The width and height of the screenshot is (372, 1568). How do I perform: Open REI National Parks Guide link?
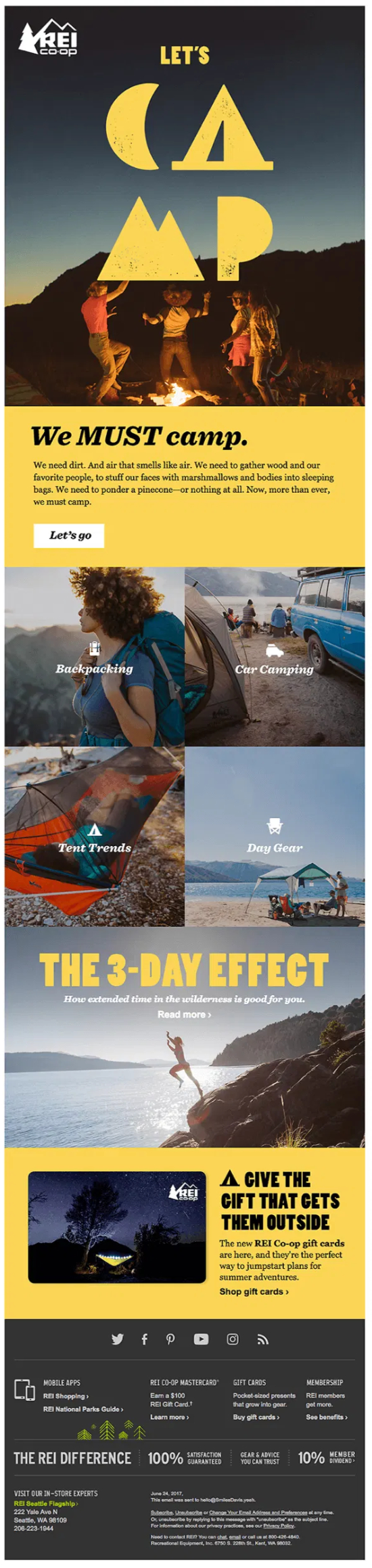83,1409
